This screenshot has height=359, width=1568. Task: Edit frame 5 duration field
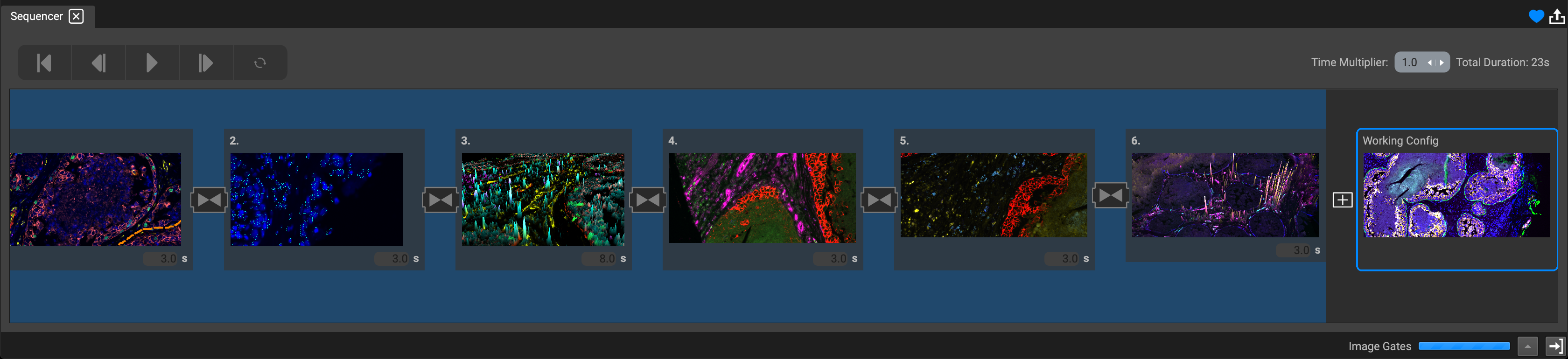tap(1062, 259)
